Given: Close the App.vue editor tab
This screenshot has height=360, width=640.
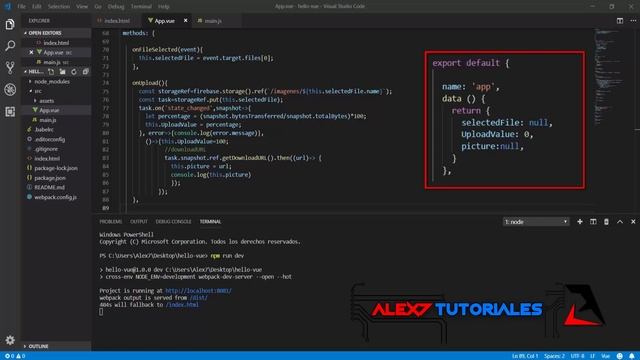Looking at the screenshot, I should [x=185, y=20].
